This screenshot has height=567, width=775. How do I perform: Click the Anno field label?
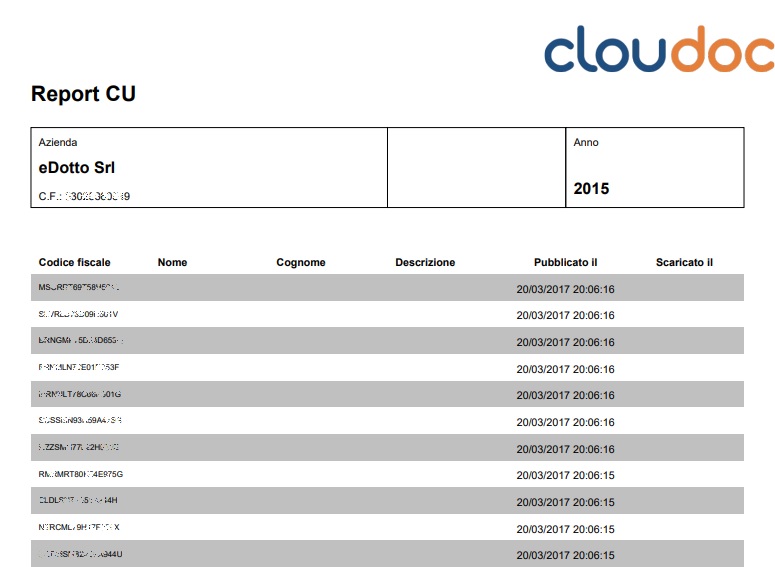click(586, 142)
